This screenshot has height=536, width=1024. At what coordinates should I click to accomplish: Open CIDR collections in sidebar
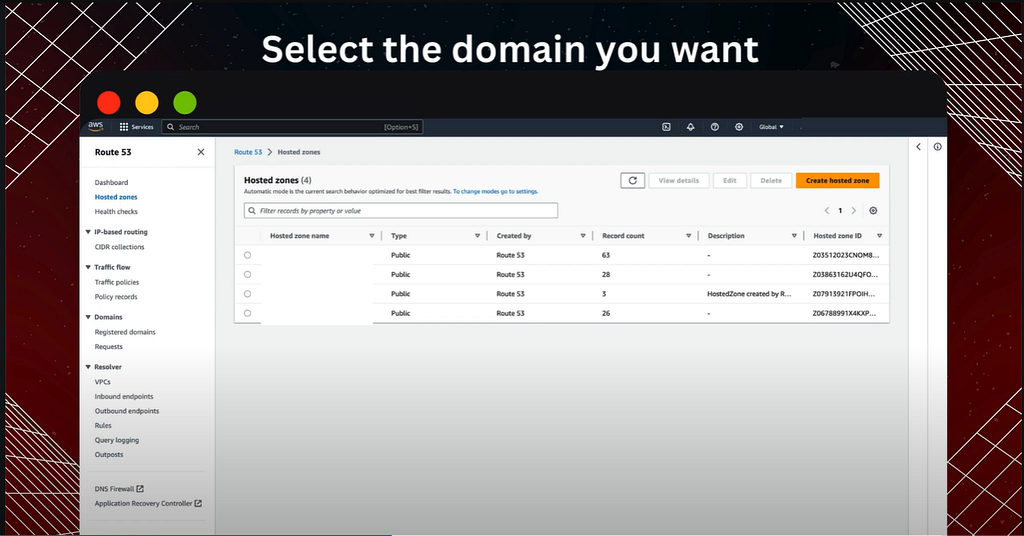[x=119, y=247]
